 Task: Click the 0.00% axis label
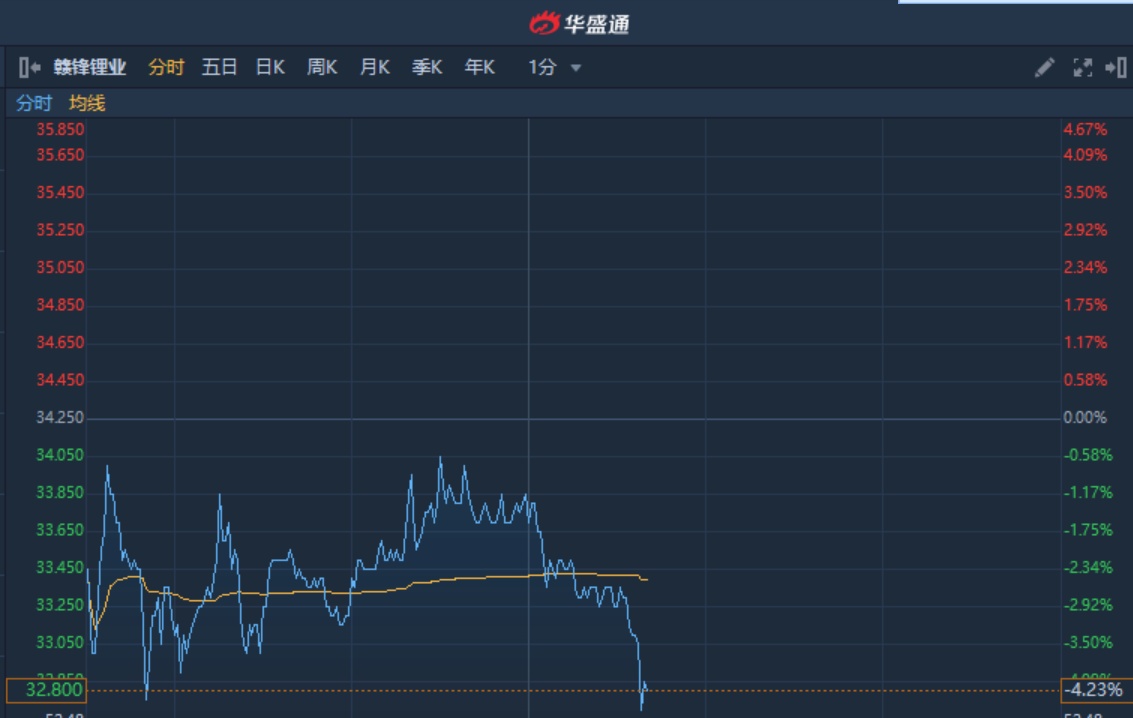click(1085, 418)
